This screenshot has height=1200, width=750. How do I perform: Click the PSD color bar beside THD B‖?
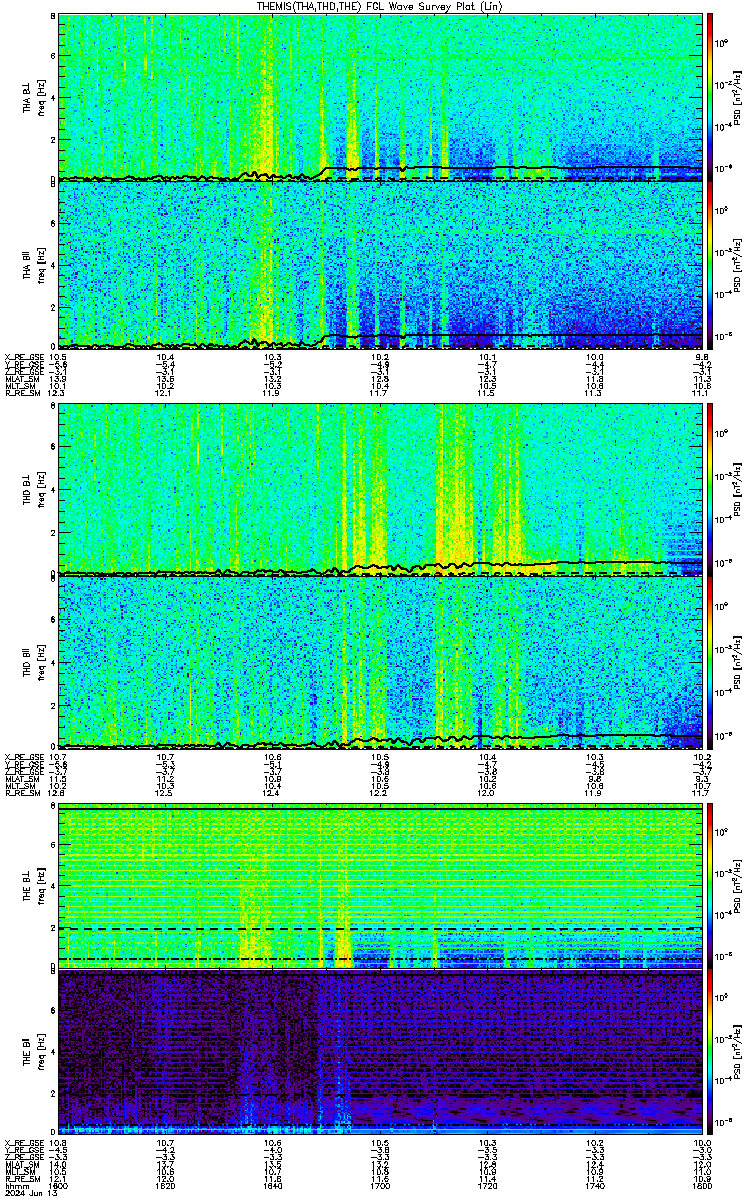tap(710, 662)
